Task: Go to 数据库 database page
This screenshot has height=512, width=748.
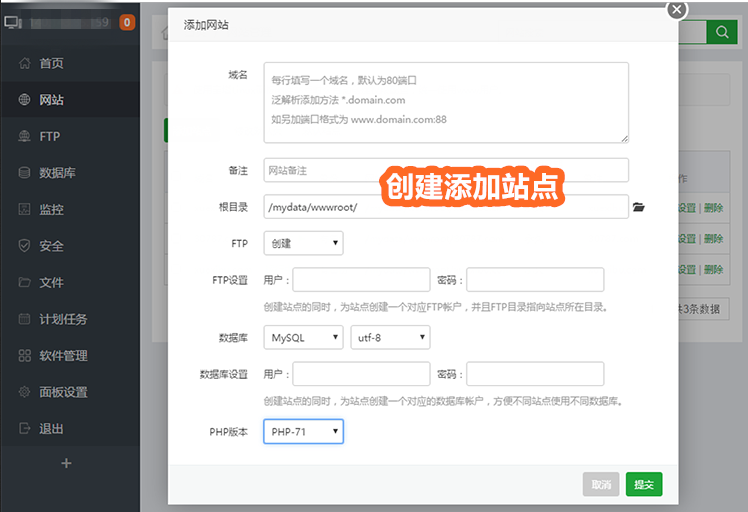Action: click(x=57, y=173)
